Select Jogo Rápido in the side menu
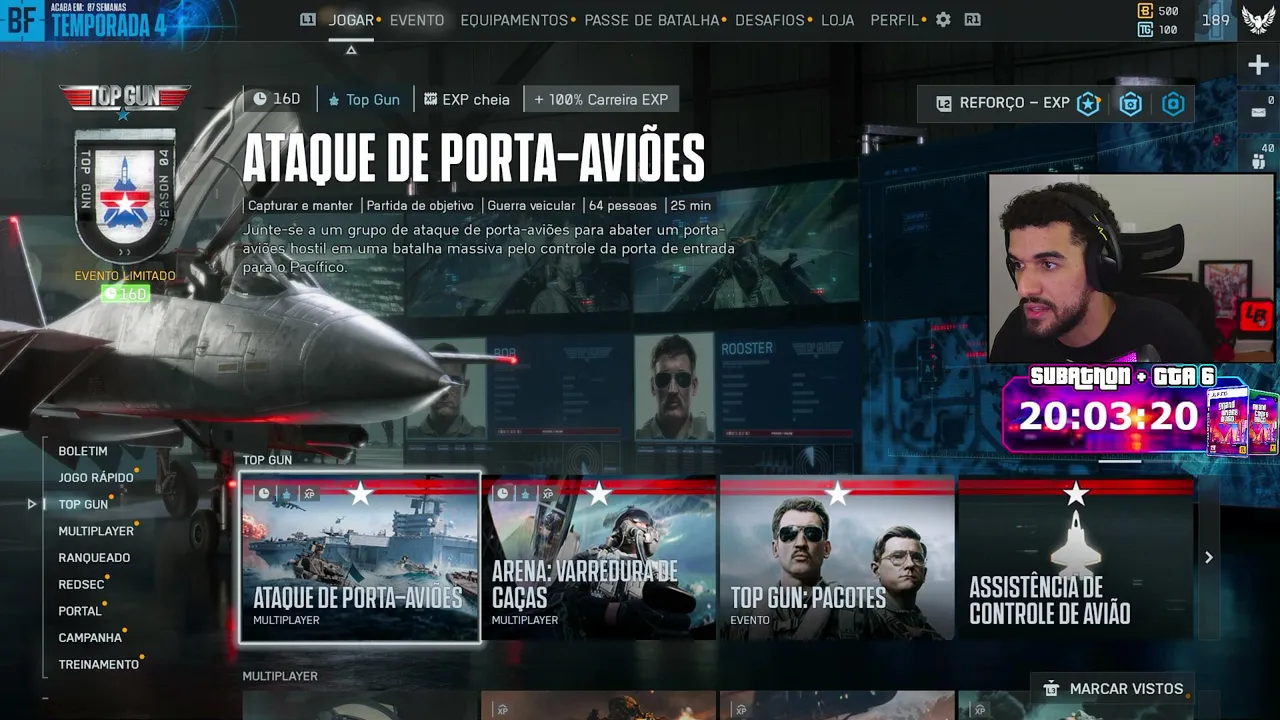Image resolution: width=1280 pixels, height=720 pixels. [x=96, y=478]
